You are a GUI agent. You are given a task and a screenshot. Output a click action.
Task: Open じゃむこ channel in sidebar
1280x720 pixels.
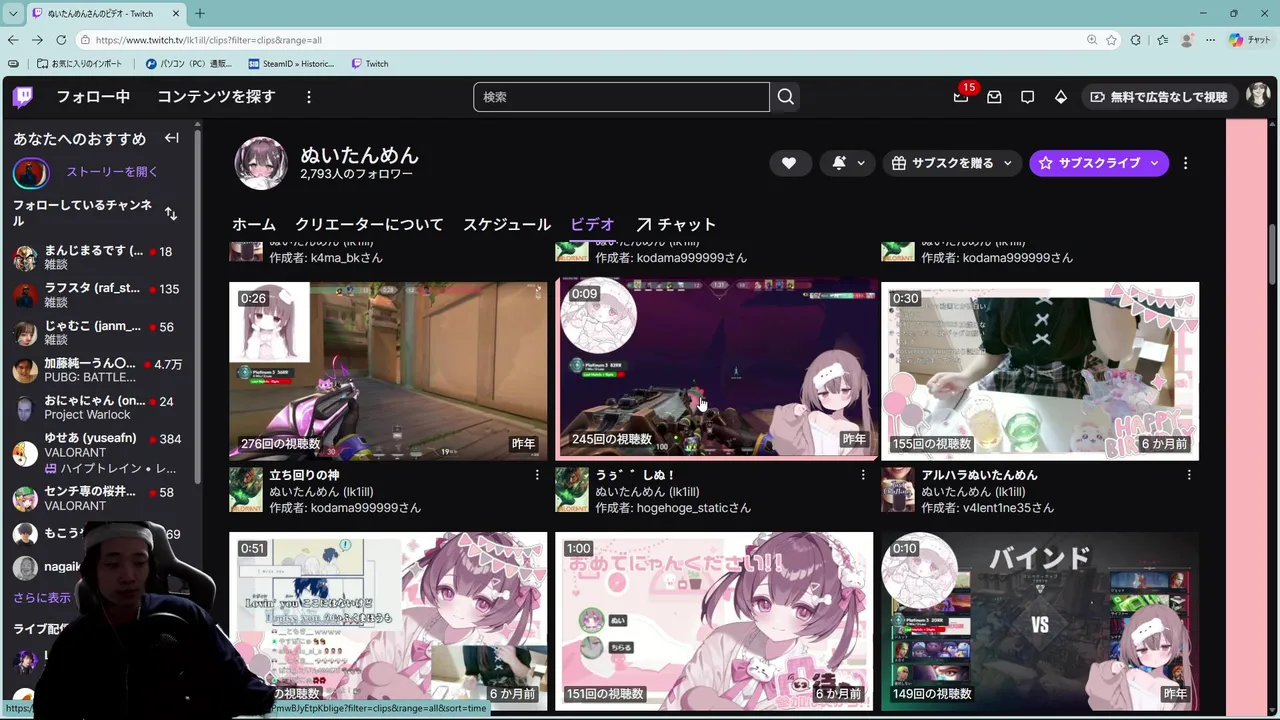[x=100, y=333]
